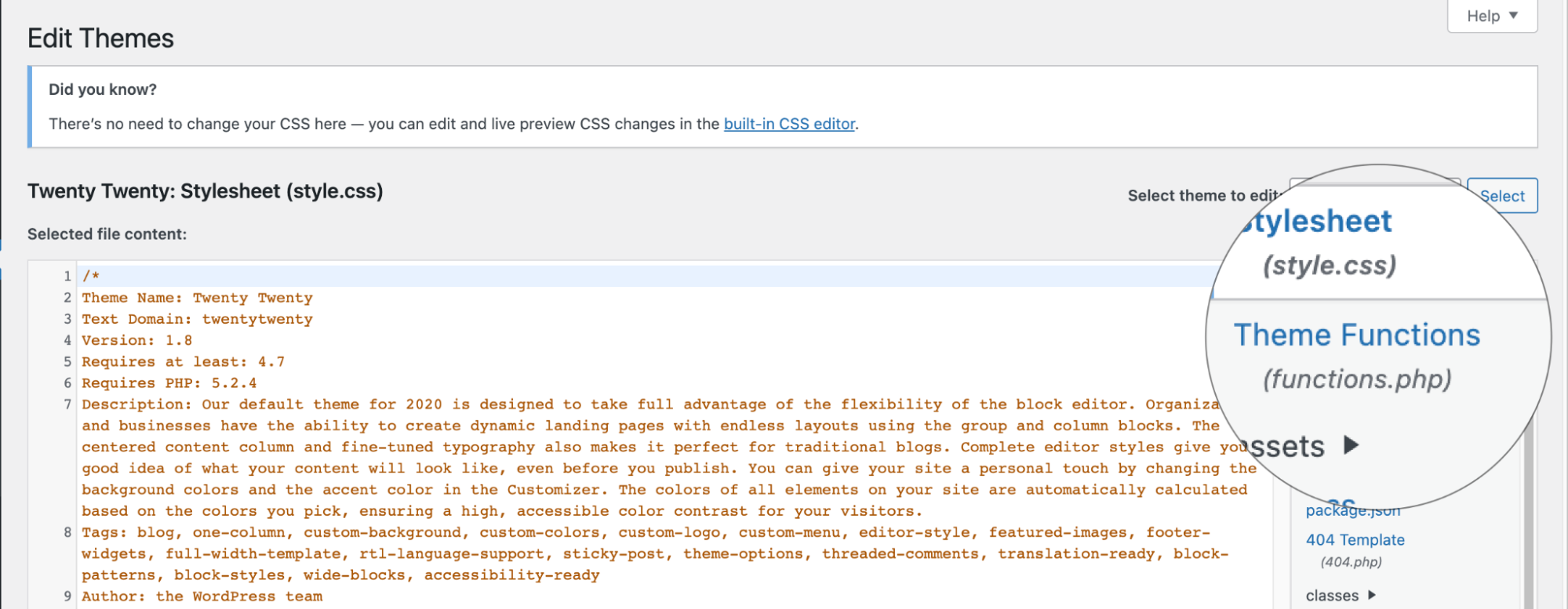Click the theme files list scrollbar

[x=1526, y=517]
